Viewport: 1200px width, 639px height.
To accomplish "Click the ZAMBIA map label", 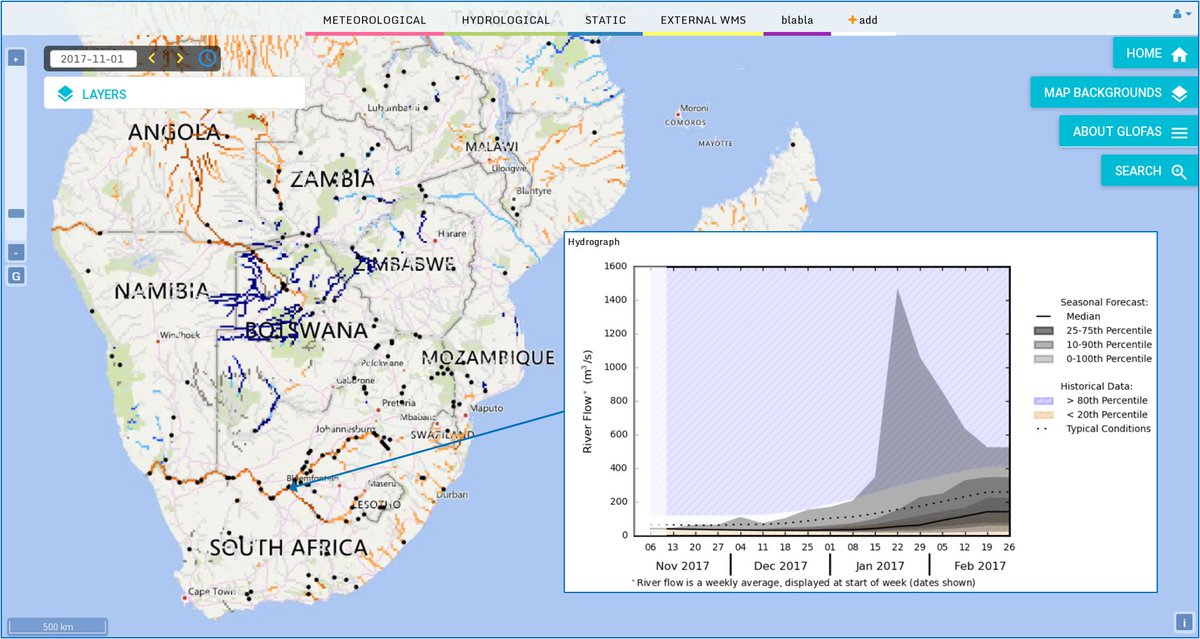I will coord(332,180).
